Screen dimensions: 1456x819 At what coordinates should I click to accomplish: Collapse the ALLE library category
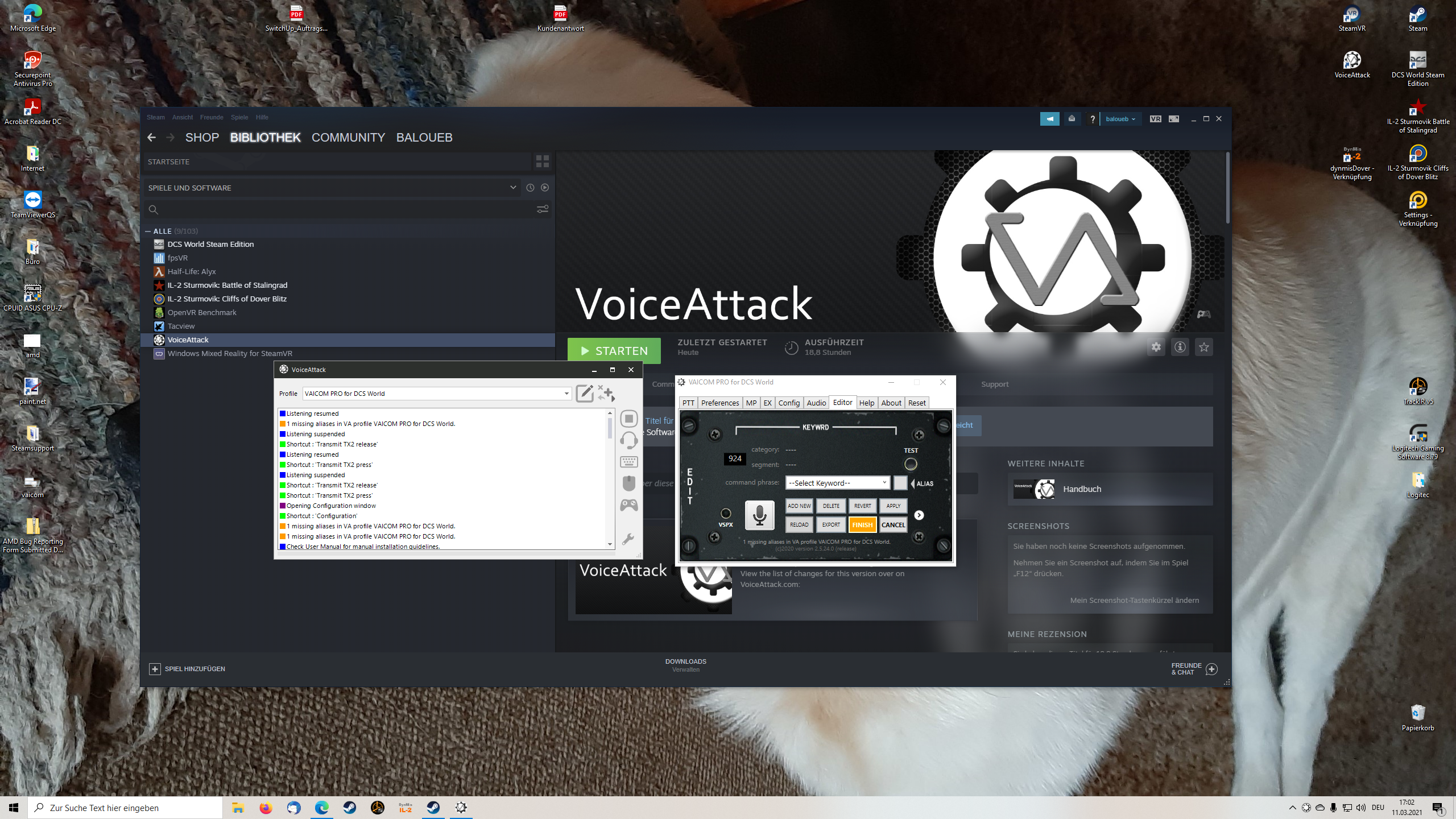click(x=148, y=231)
